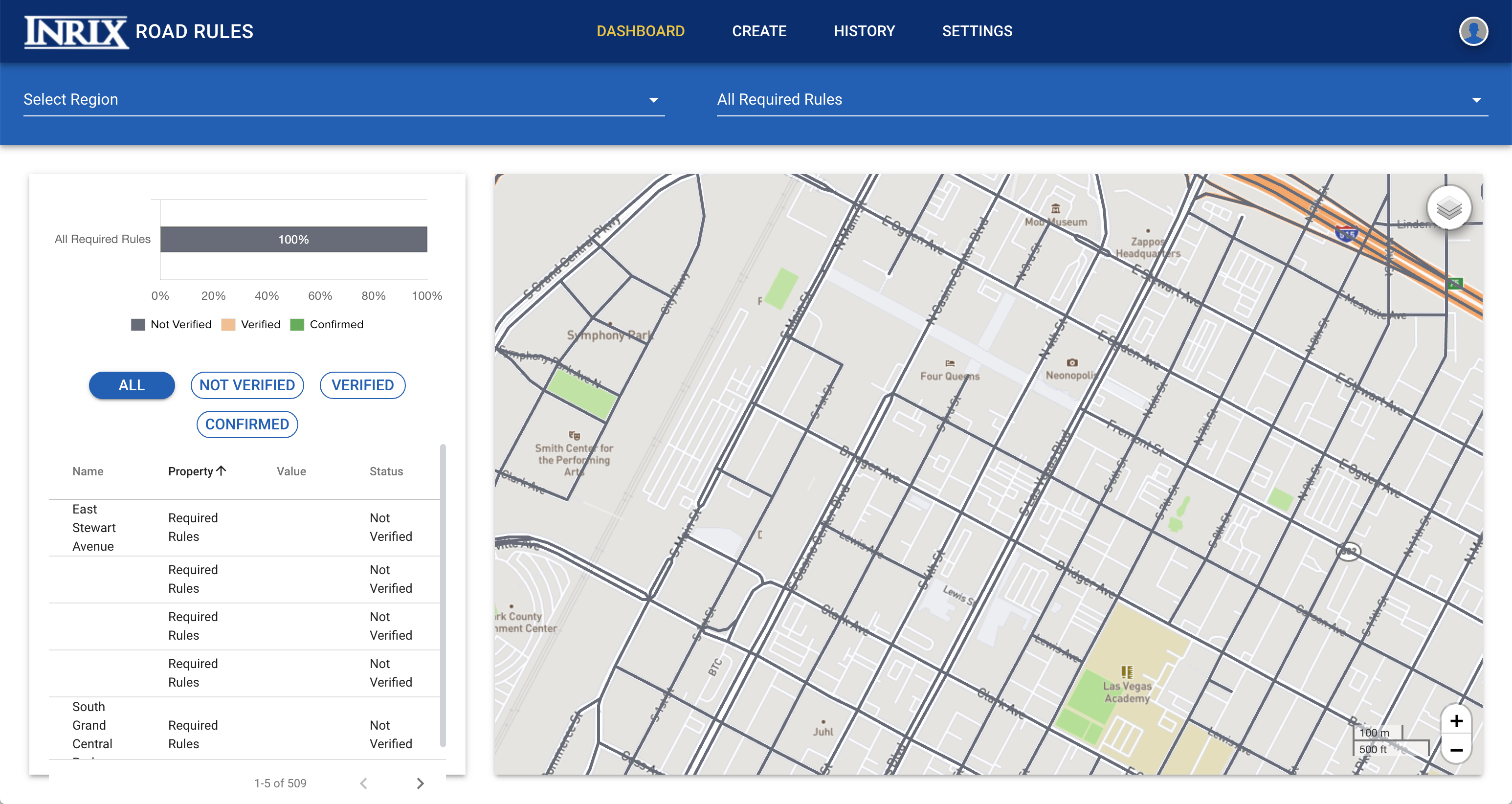Screen dimensions: 1512x804
Task: Click the user profile avatar icon
Action: [x=1475, y=31]
